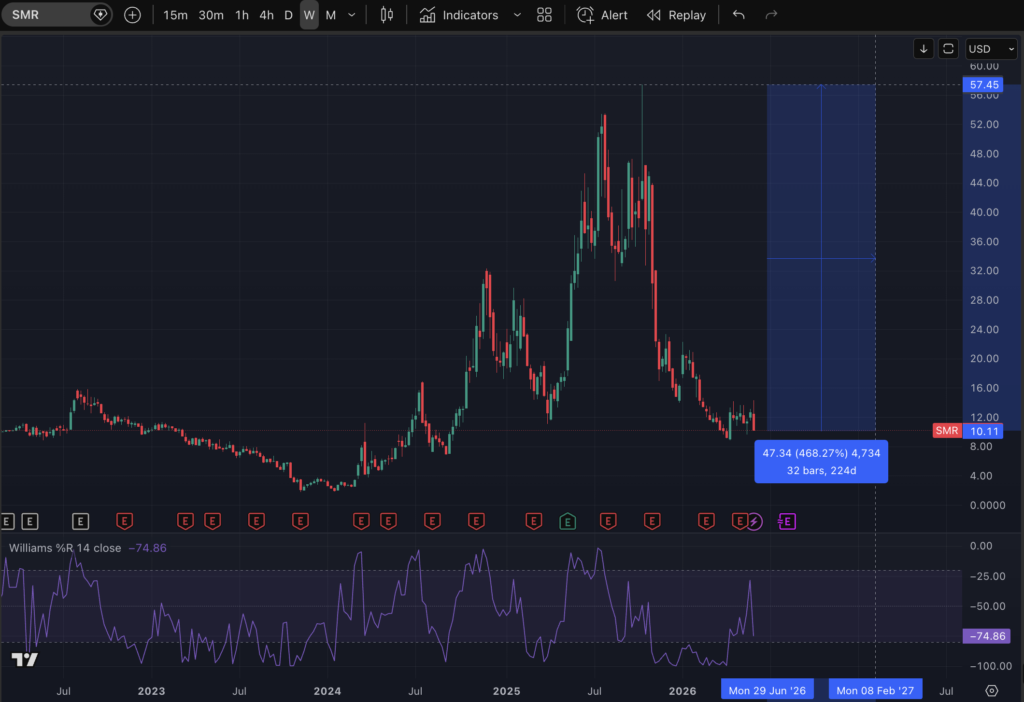Click the Mon 29 Jun '26 date label
Viewport: 1024px width, 702px height.
[767, 690]
